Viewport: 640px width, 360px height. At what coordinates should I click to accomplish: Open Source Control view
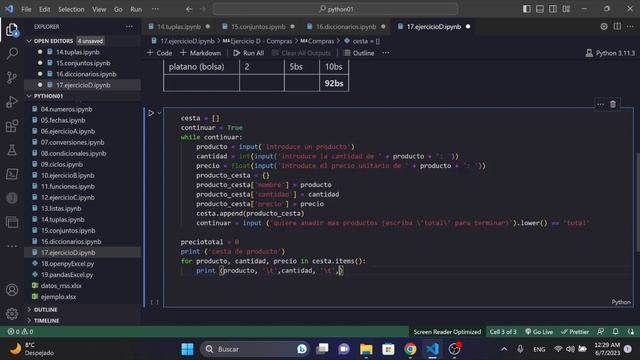coord(12,78)
